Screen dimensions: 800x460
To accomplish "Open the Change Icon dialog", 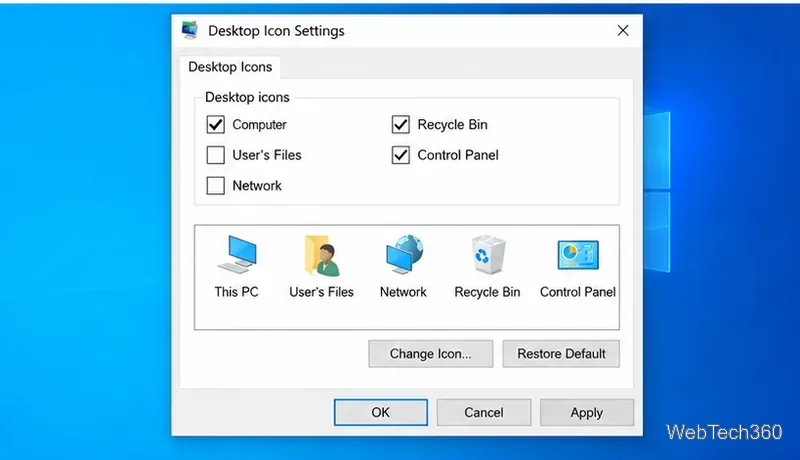I will 431,354.
